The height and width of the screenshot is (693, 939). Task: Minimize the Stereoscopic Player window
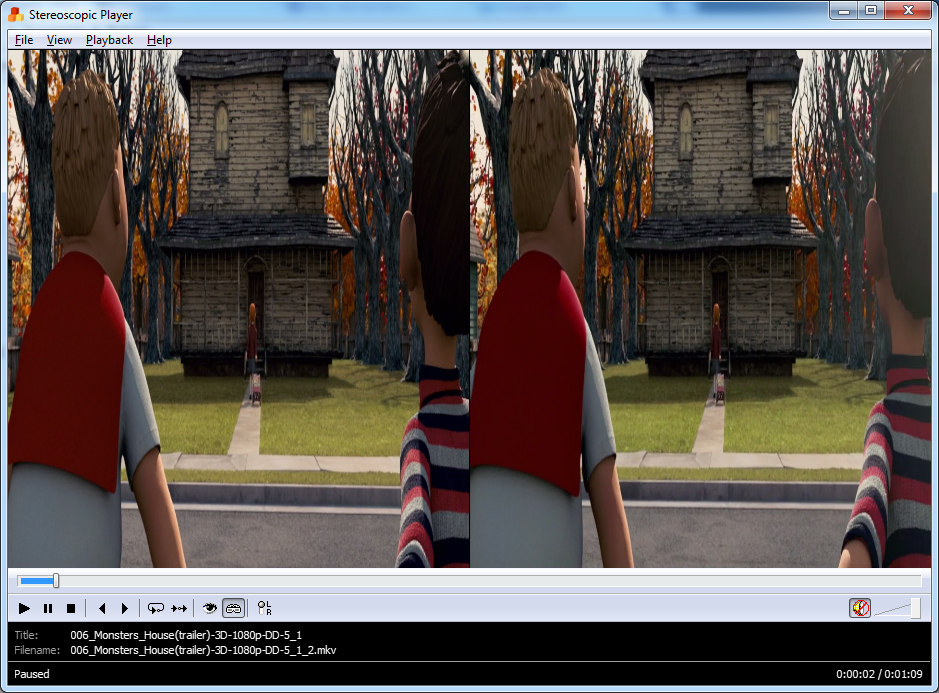pos(844,10)
